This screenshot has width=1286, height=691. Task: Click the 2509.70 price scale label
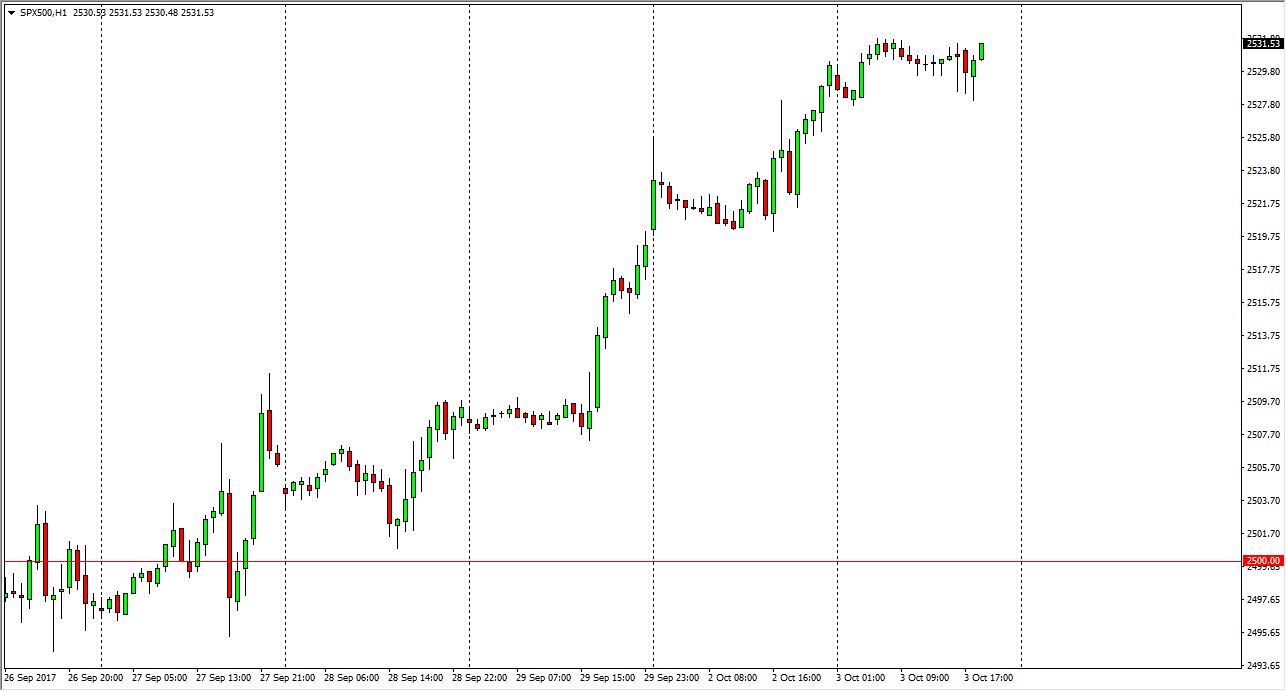(x=1264, y=401)
